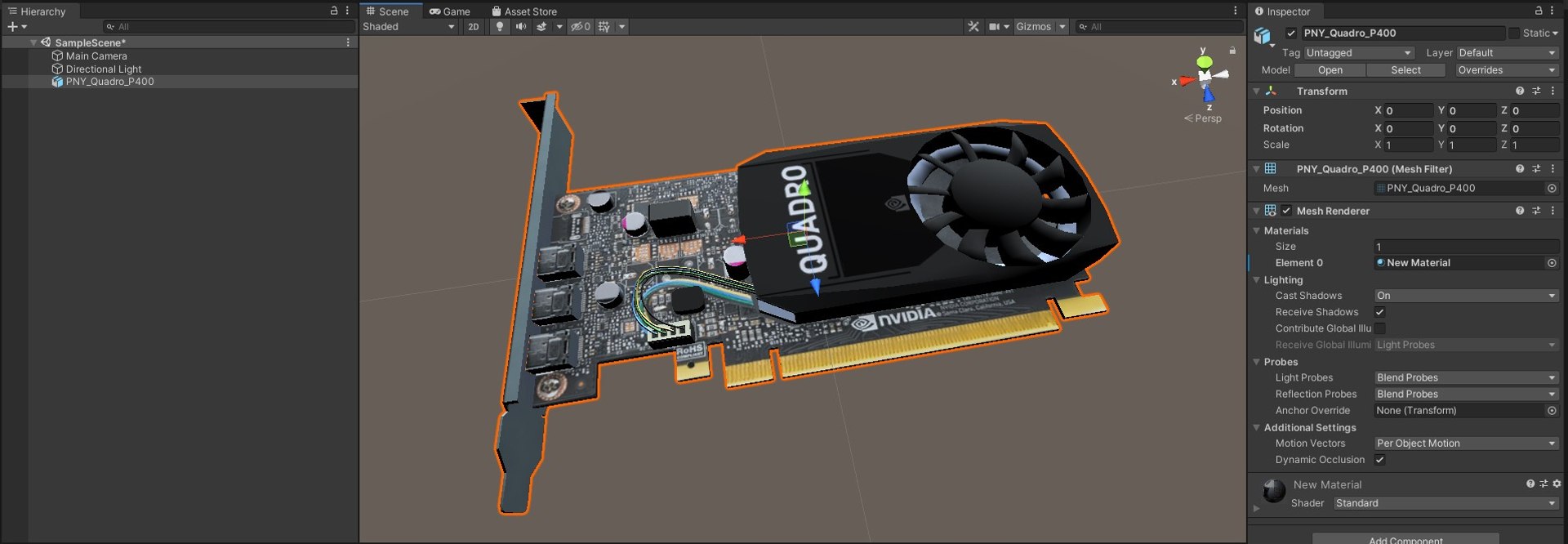The width and height of the screenshot is (1568, 544).
Task: Open the Shader Standard dropdown
Action: click(x=1446, y=503)
